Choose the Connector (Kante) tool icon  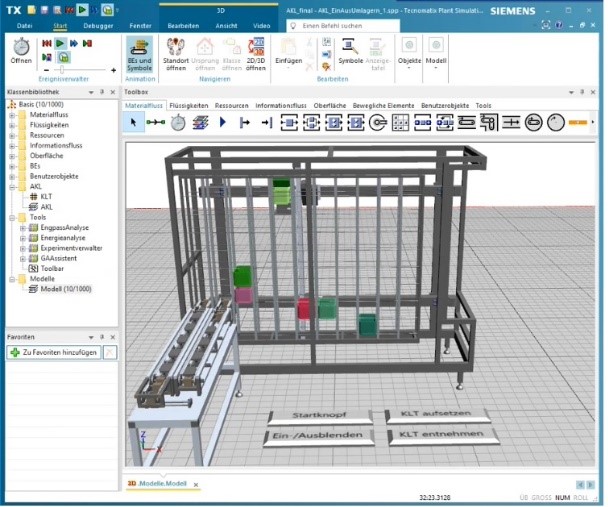(155, 122)
